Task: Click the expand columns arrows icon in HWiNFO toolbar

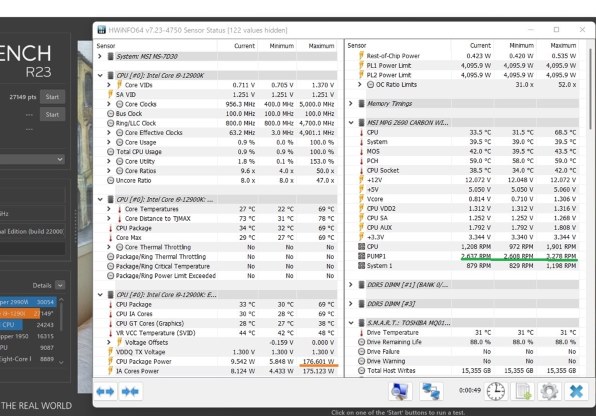Action: tap(105, 391)
